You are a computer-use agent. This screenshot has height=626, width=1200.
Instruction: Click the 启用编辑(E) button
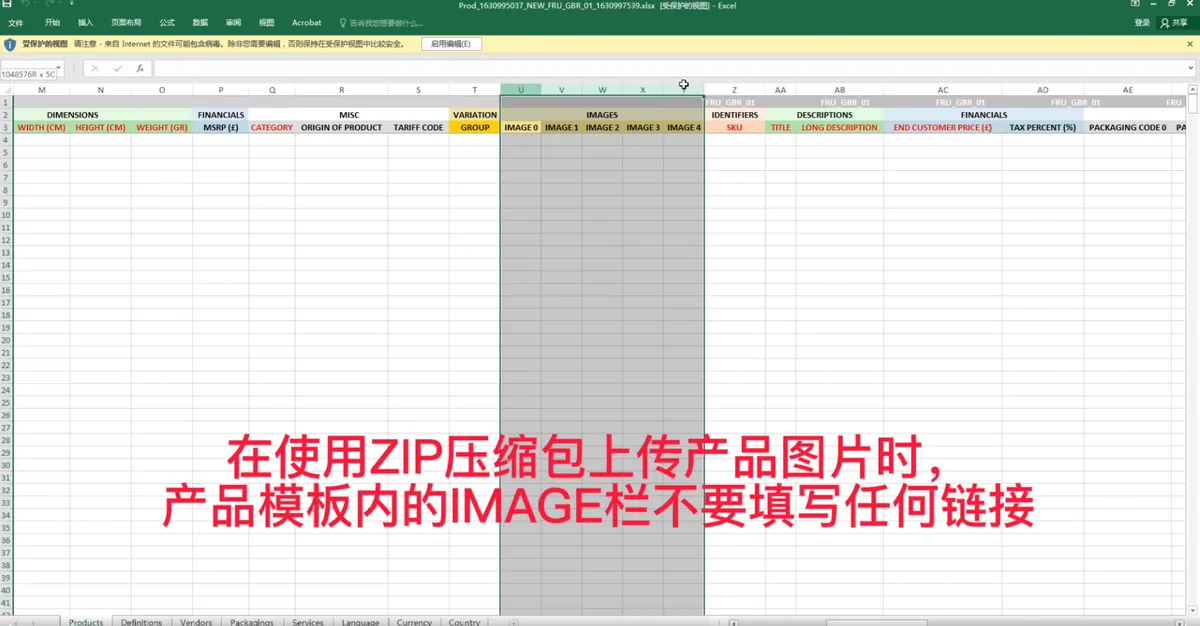(452, 44)
